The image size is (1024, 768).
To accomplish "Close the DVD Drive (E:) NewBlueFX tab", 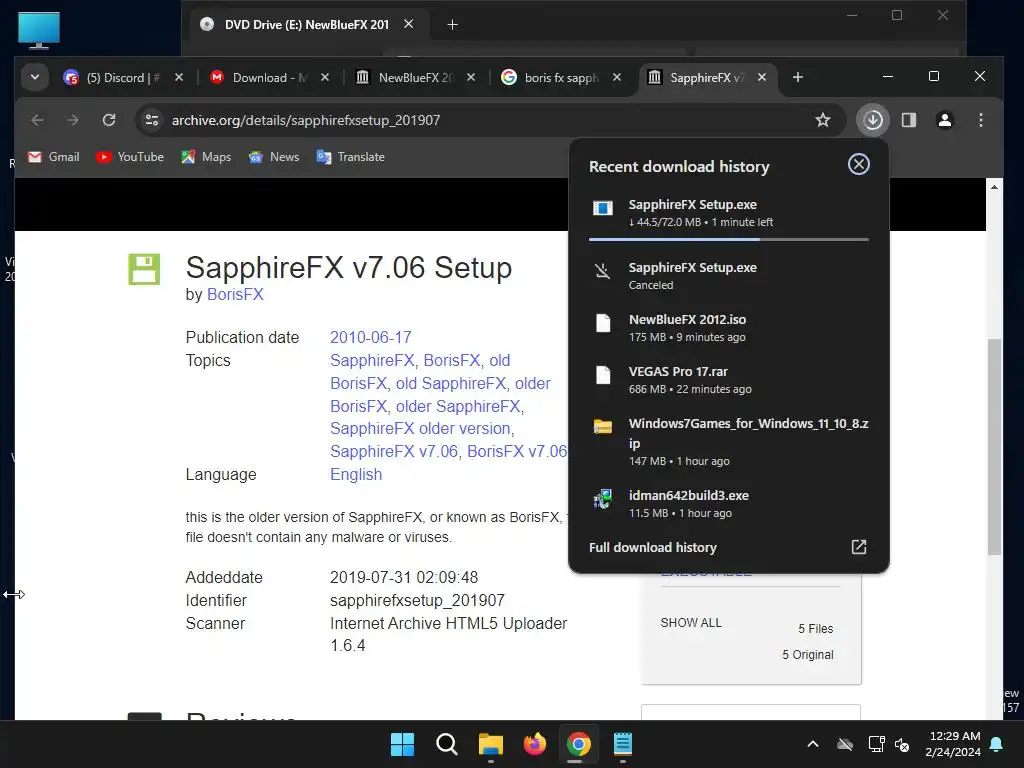I will click(x=409, y=24).
